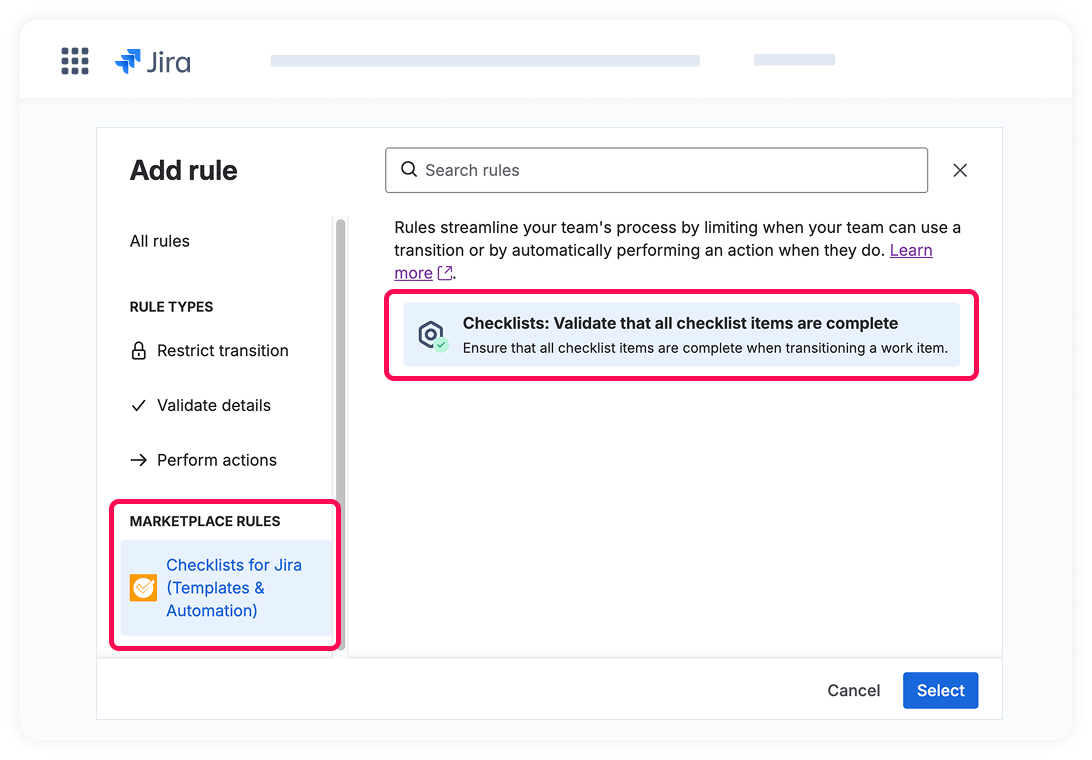The image size is (1092, 760).
Task: Click the hexagon icon on the Checklists rule
Action: coord(431,335)
